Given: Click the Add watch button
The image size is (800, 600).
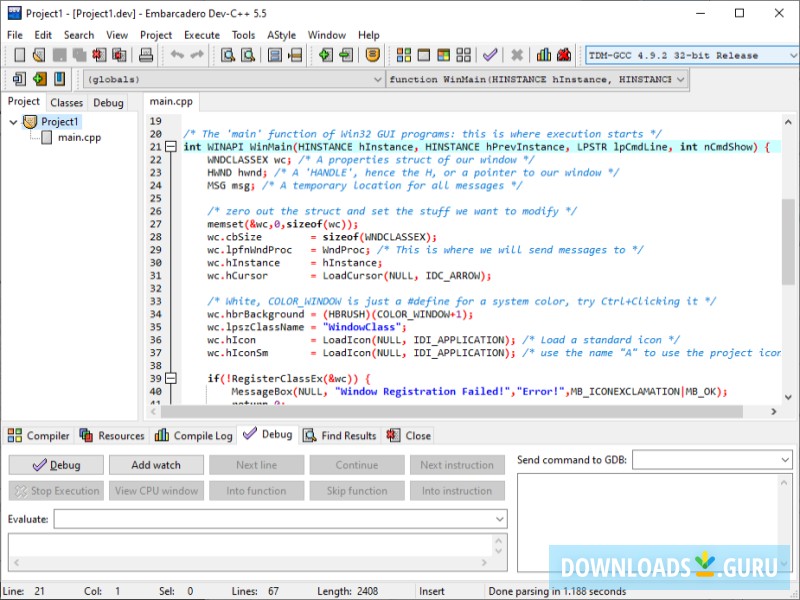Looking at the screenshot, I should [x=156, y=465].
